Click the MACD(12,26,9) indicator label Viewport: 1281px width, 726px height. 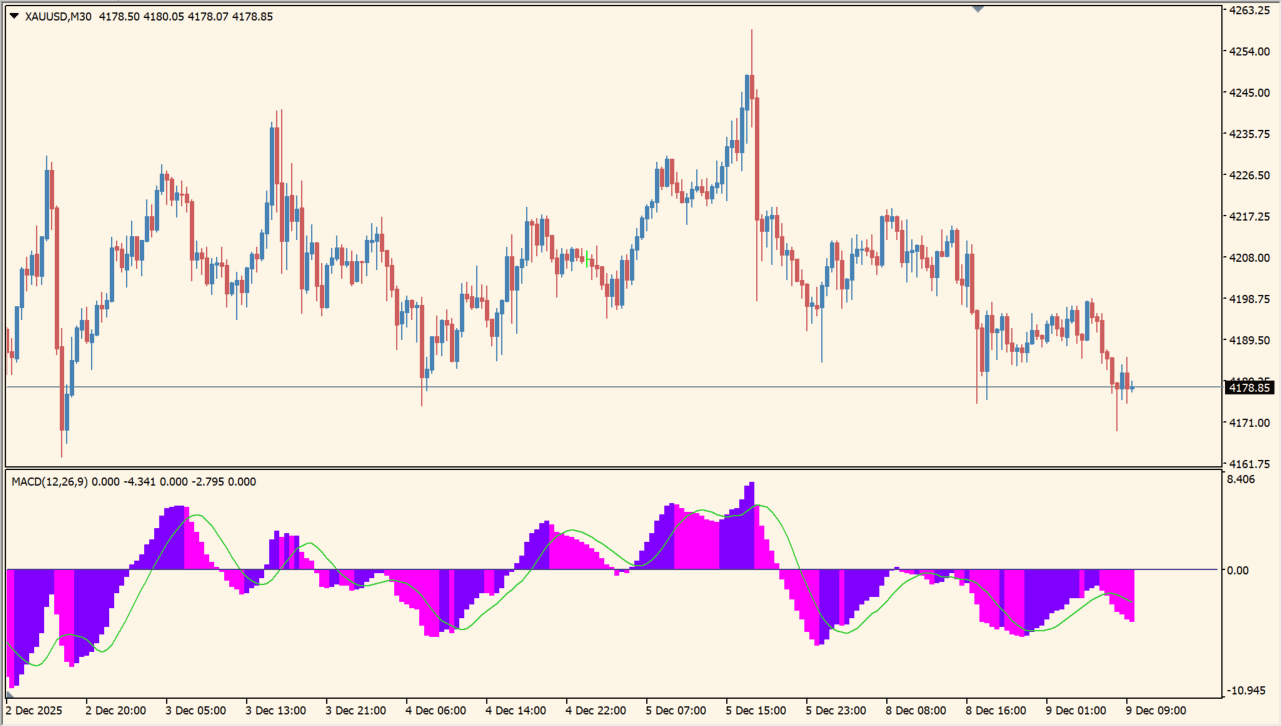tap(50, 482)
